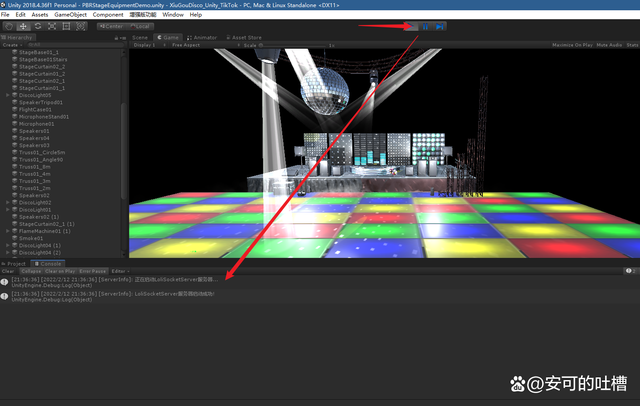This screenshot has width=640, height=406.
Task: Select the Move tool
Action: pos(23,26)
